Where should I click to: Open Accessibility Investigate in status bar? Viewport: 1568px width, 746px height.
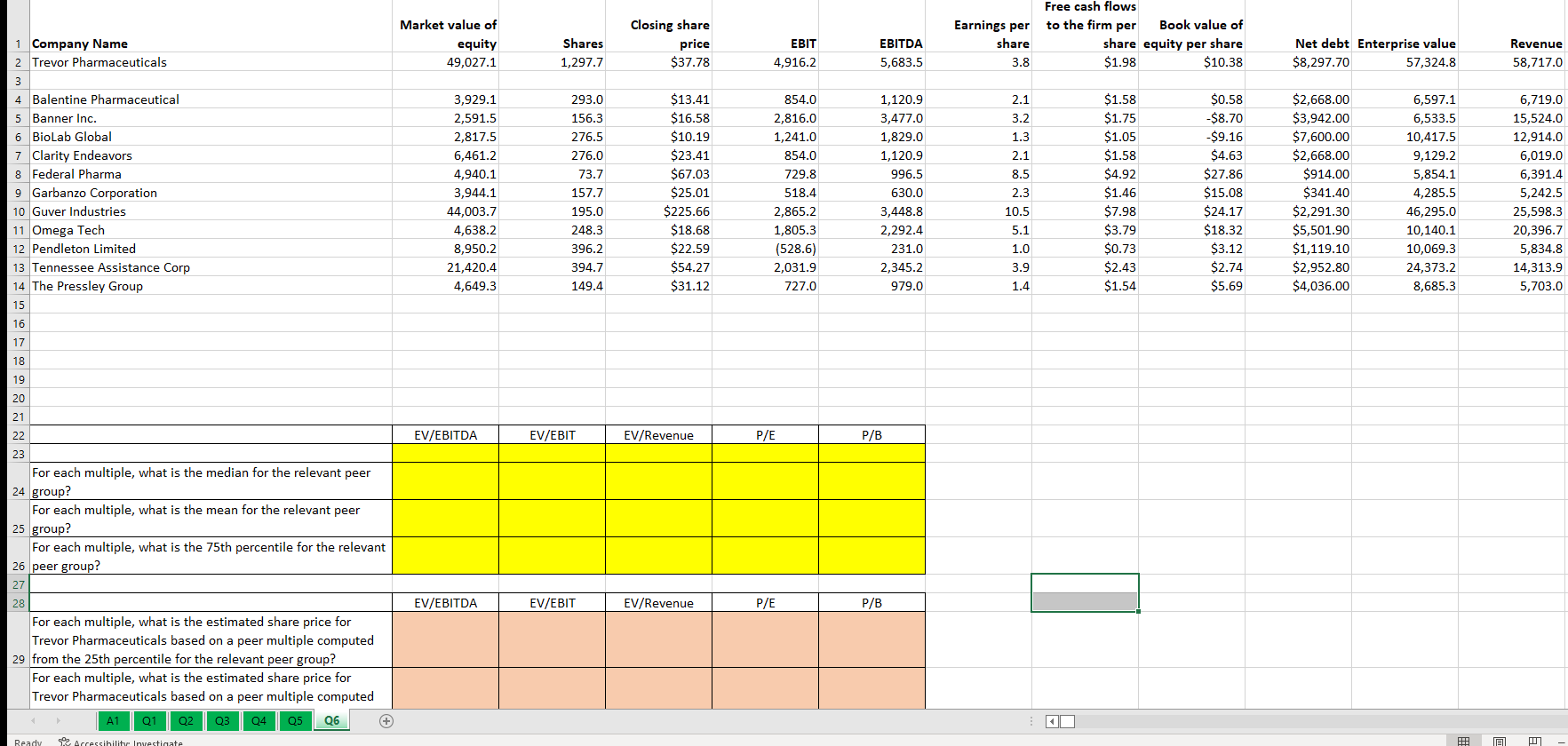coord(121,742)
